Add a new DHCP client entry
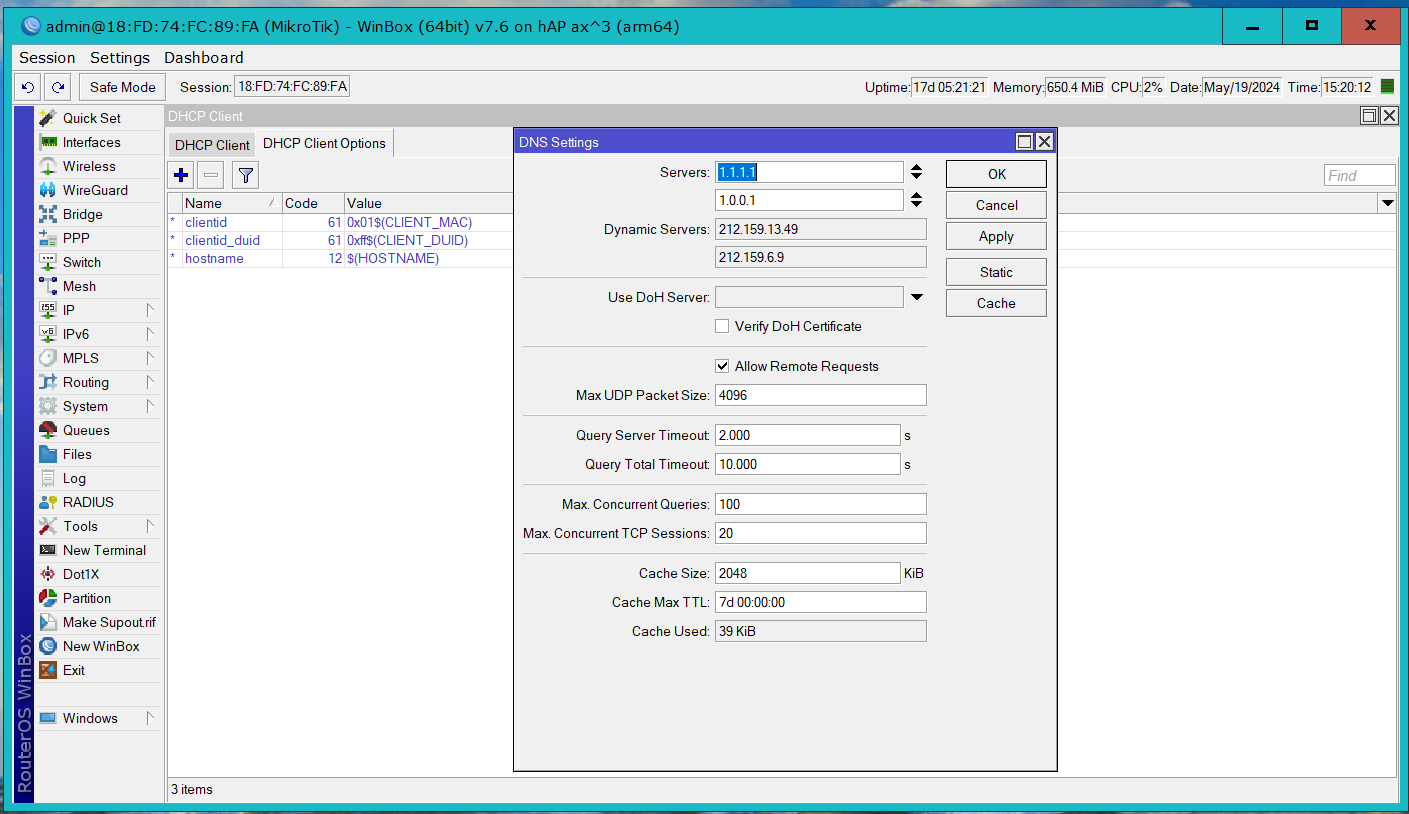The image size is (1409, 814). click(180, 175)
